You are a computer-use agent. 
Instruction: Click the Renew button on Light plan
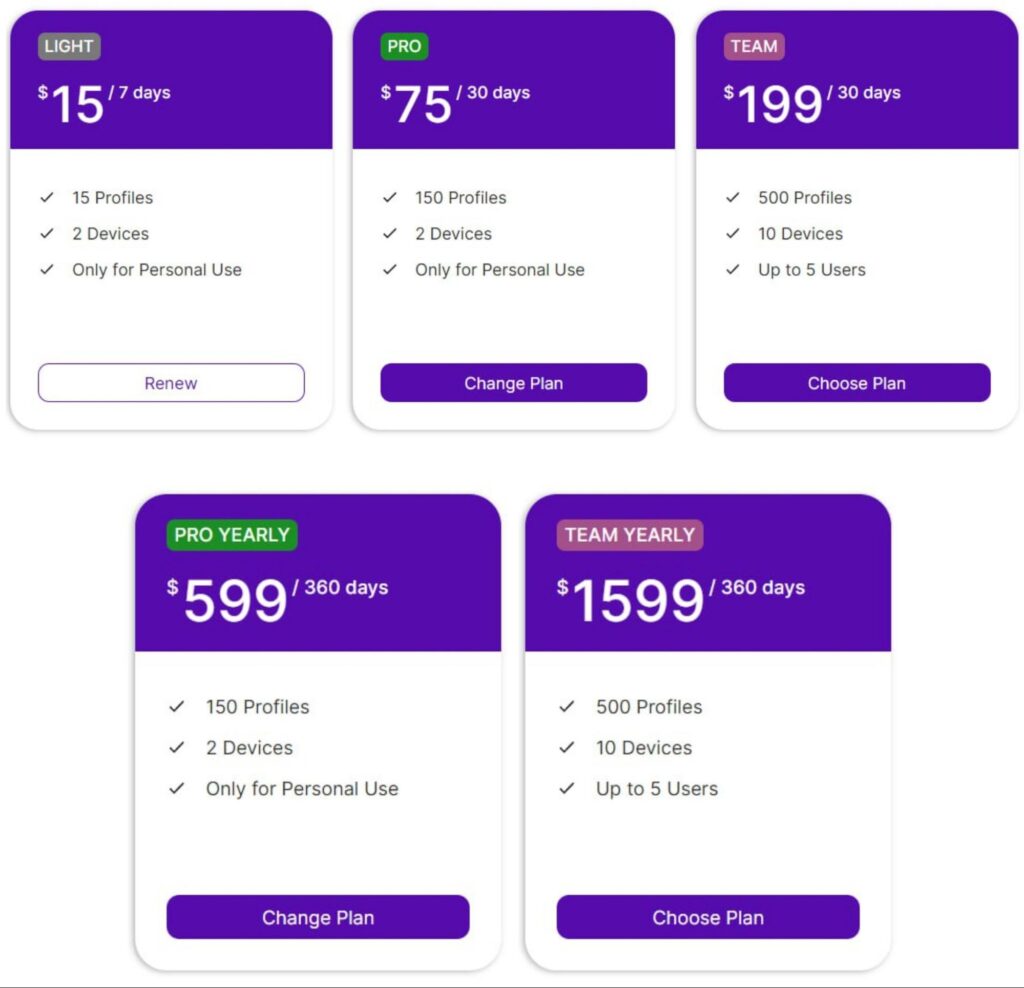[171, 383]
